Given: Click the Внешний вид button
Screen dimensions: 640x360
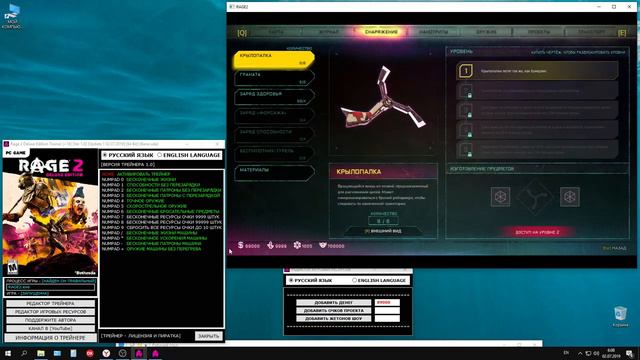Looking at the screenshot, I should [x=383, y=231].
